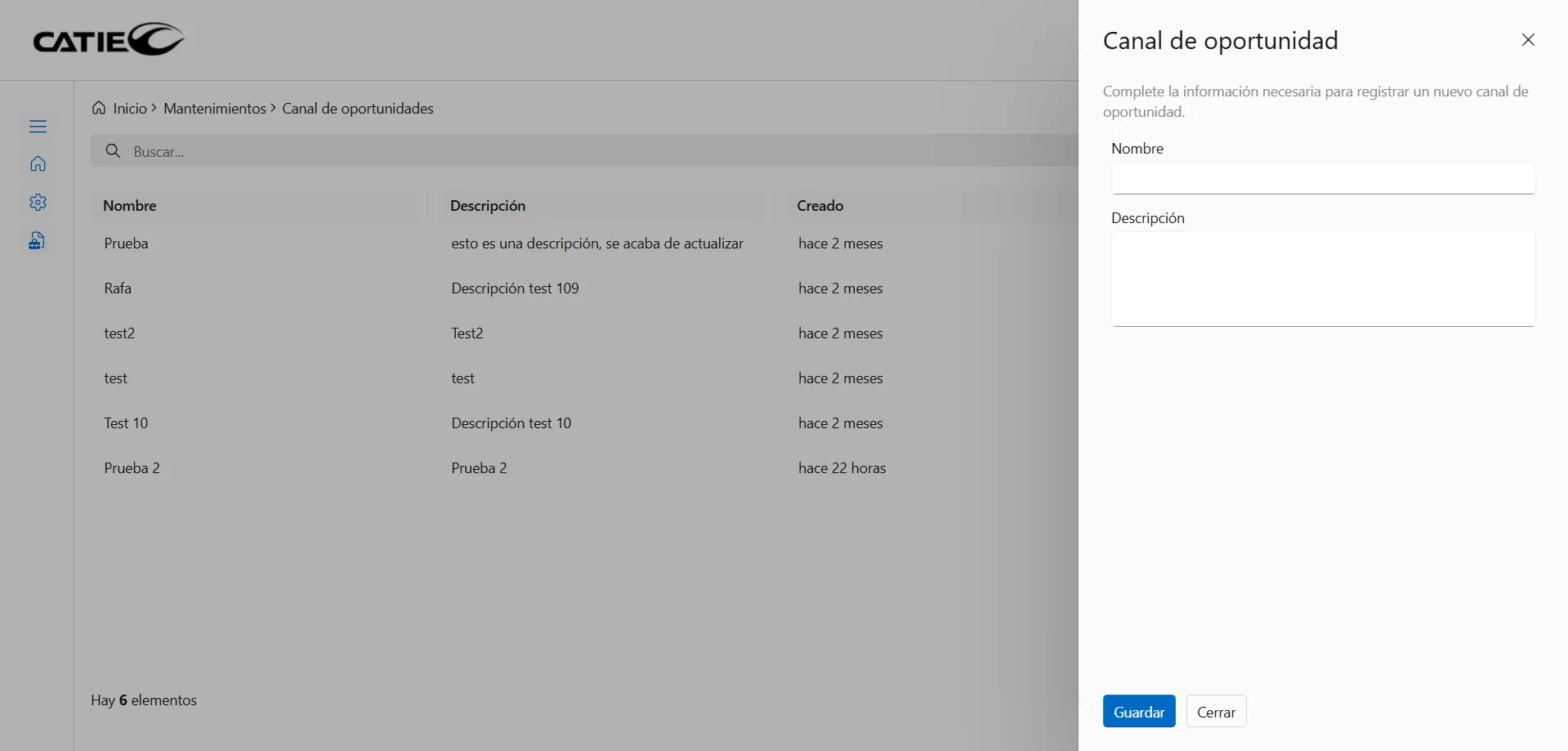Click the CATIE logo
The height and width of the screenshot is (751, 1568).
click(x=109, y=40)
